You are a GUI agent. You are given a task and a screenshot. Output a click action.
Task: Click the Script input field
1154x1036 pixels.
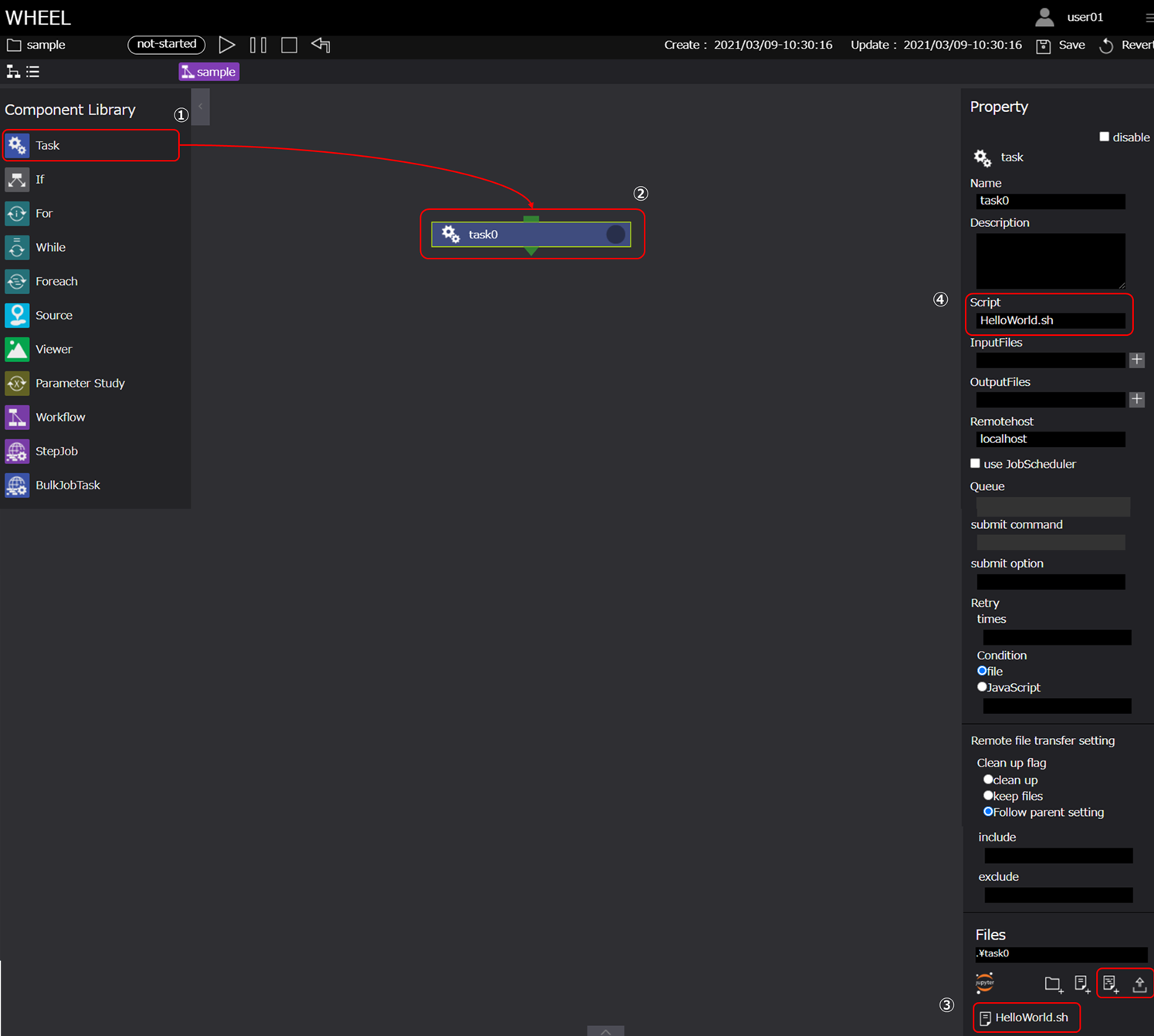point(1050,320)
